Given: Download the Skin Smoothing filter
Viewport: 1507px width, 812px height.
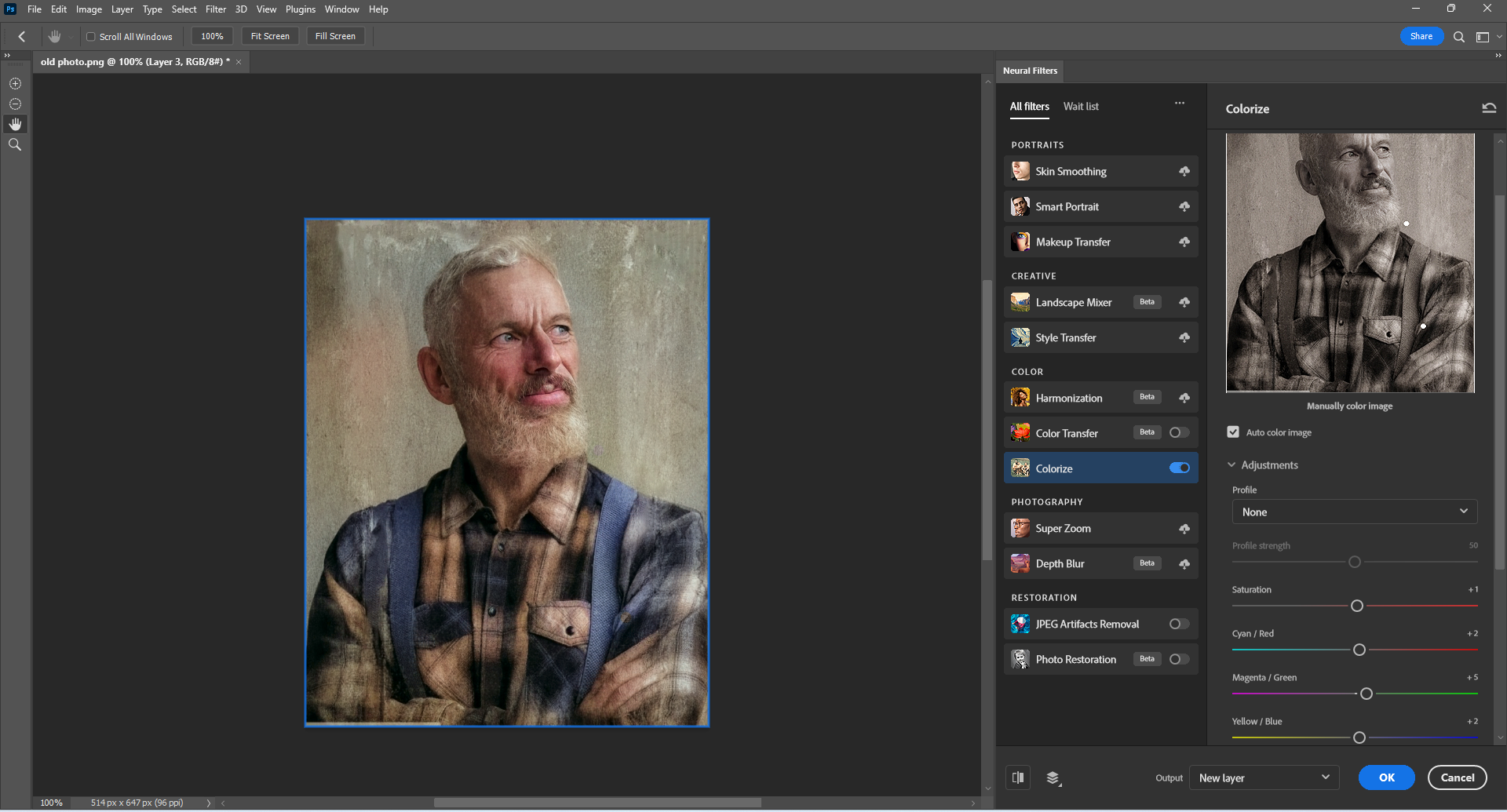Looking at the screenshot, I should point(1184,171).
